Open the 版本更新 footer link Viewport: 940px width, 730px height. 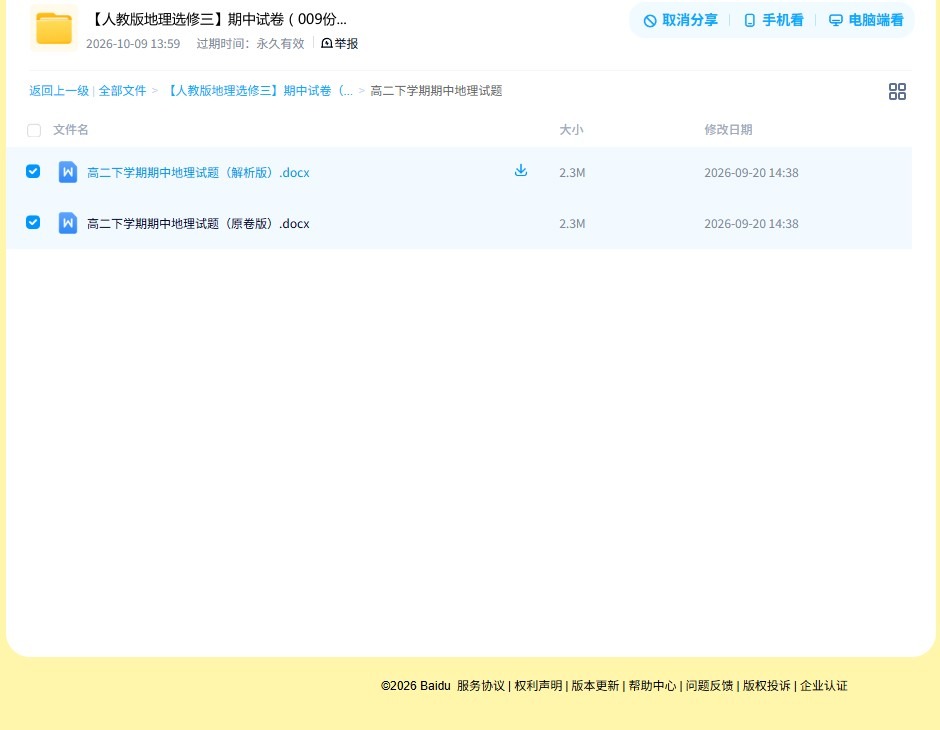(595, 686)
